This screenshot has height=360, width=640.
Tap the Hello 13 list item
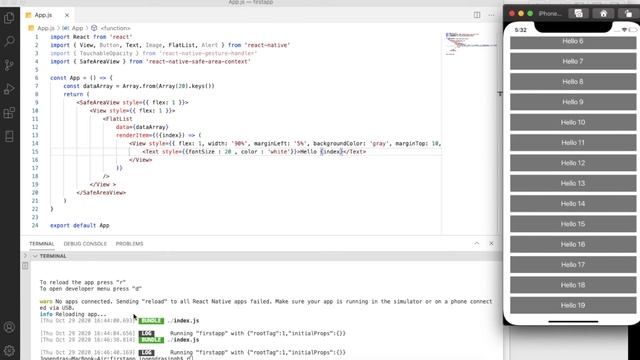point(573,183)
